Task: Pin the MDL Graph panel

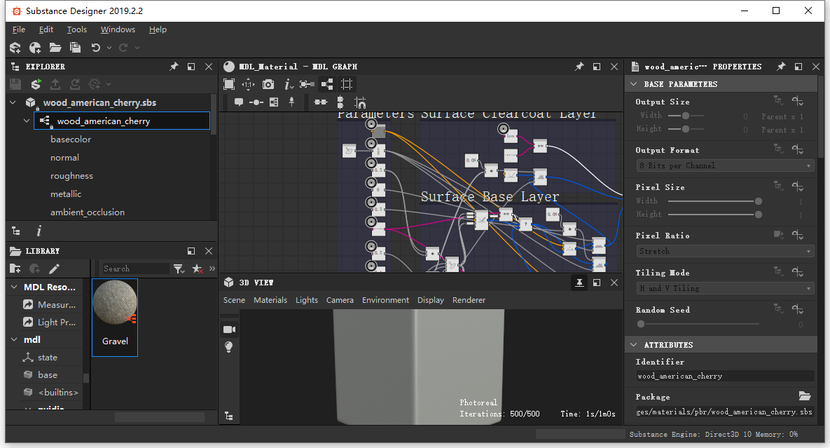Action: coord(579,67)
